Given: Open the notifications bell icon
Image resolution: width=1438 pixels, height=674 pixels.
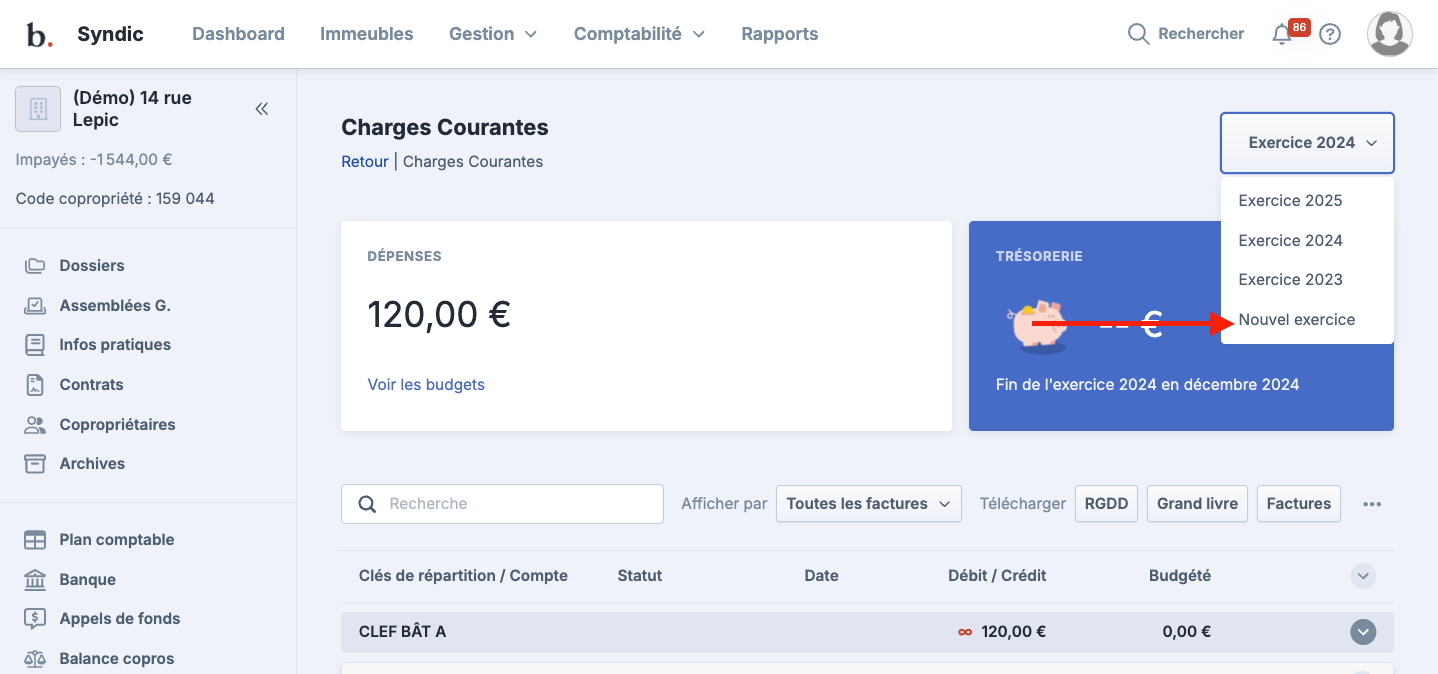Looking at the screenshot, I should pos(1282,34).
